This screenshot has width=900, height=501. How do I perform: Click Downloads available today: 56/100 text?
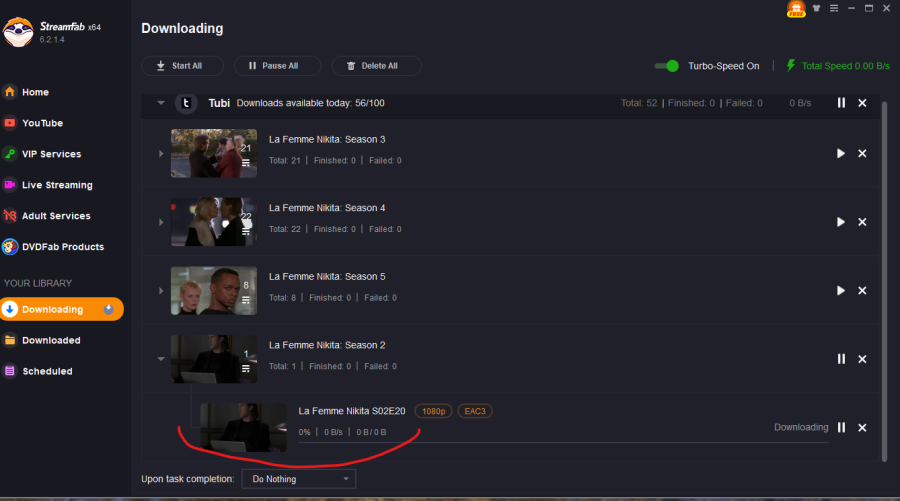311,103
